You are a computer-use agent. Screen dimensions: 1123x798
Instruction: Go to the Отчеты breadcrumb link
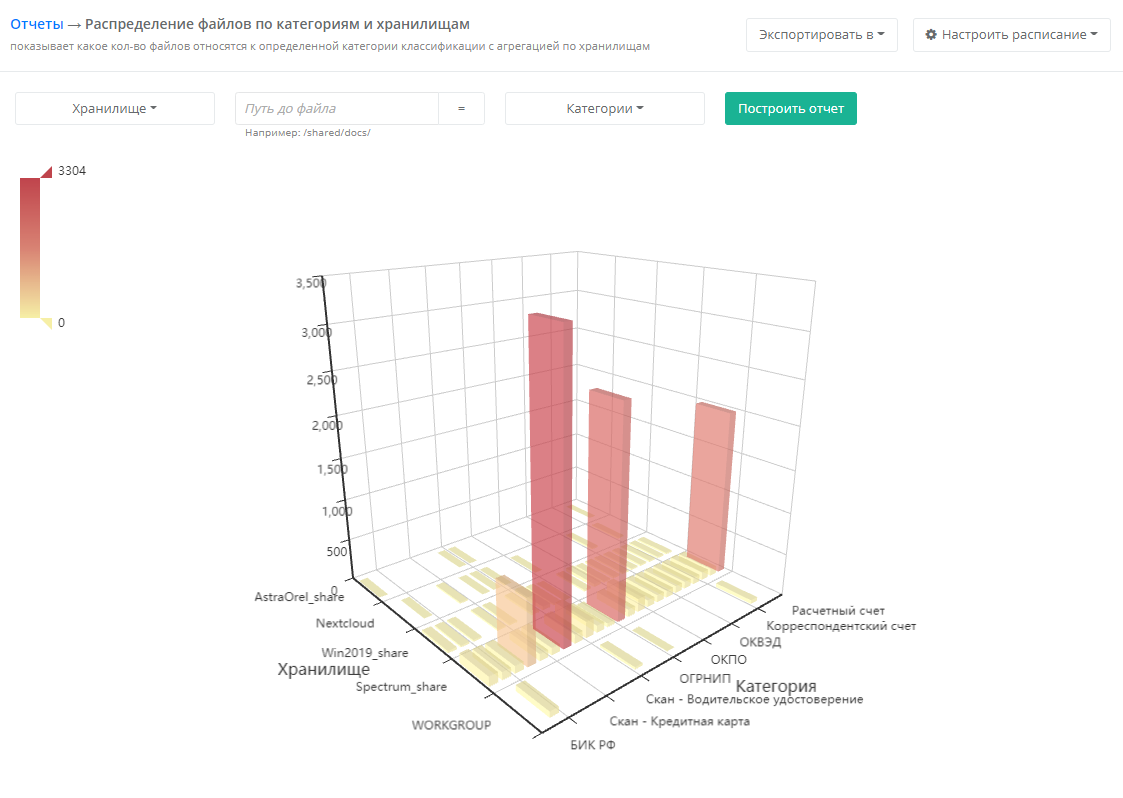click(36, 24)
